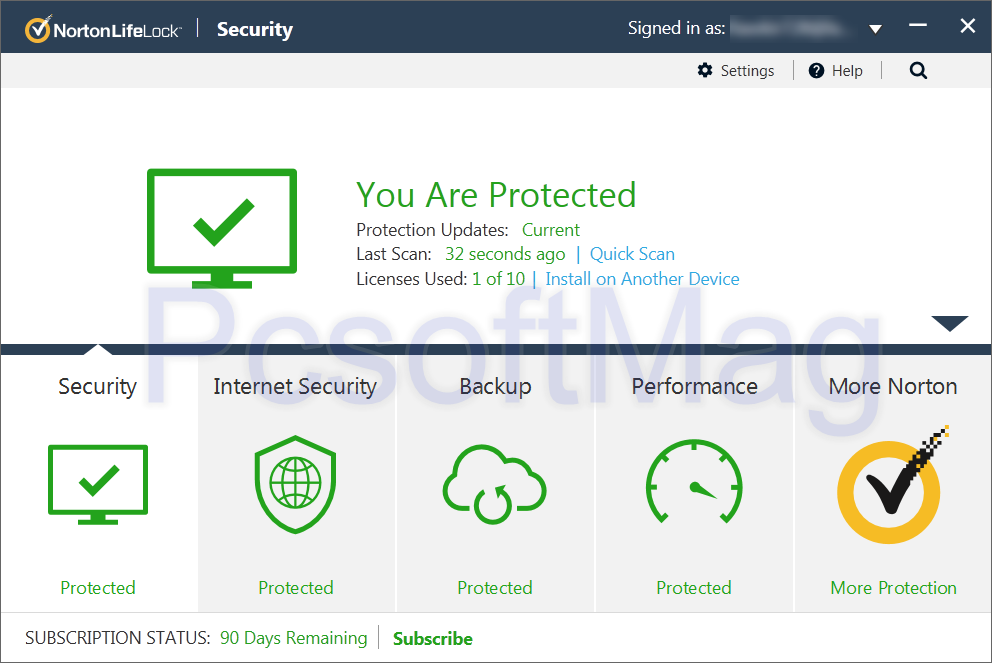992x663 pixels.
Task: Click the You Are Protected heading
Action: pyautogui.click(x=496, y=194)
